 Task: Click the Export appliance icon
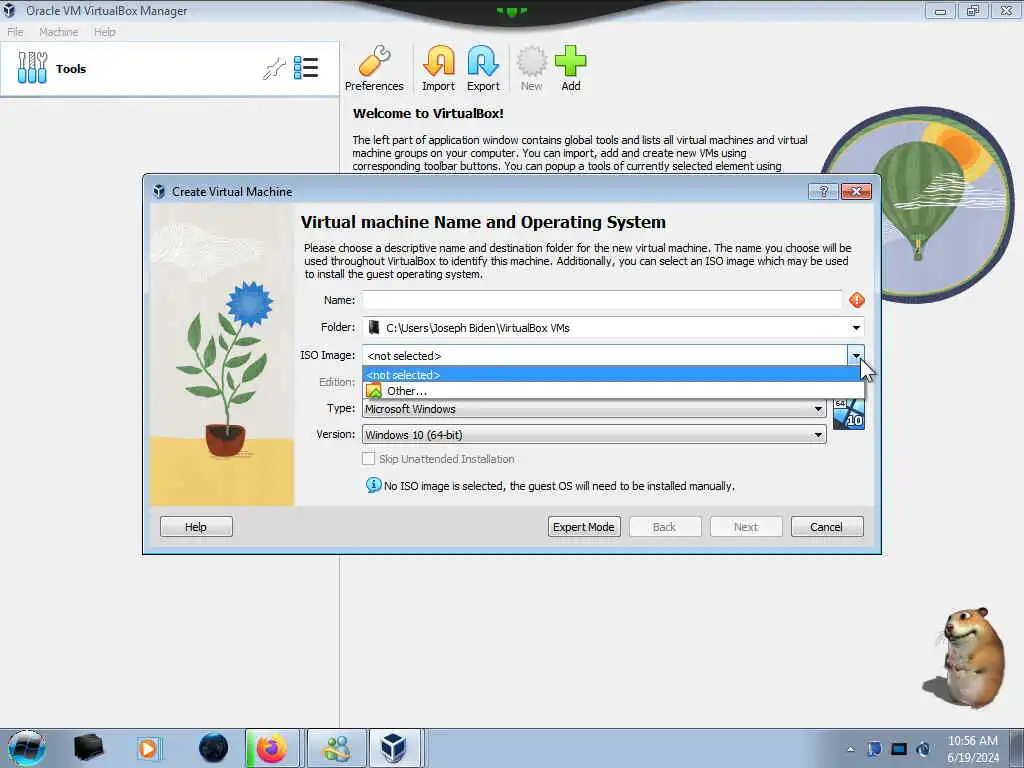tap(483, 69)
